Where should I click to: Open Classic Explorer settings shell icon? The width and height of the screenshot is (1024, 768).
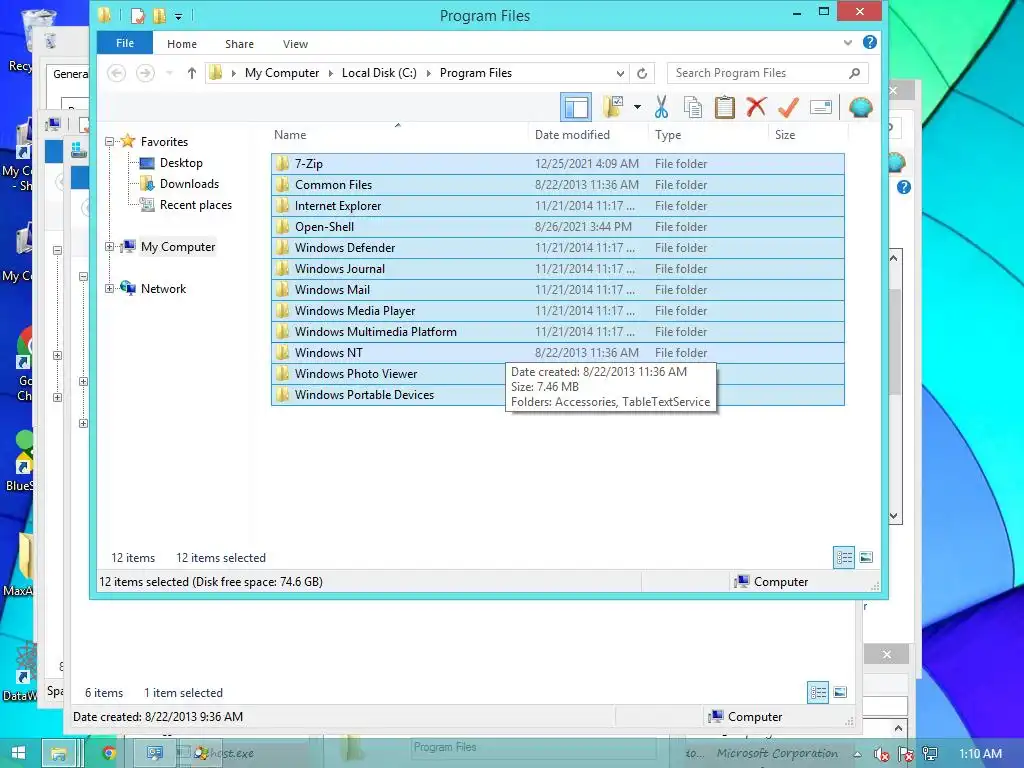point(861,107)
